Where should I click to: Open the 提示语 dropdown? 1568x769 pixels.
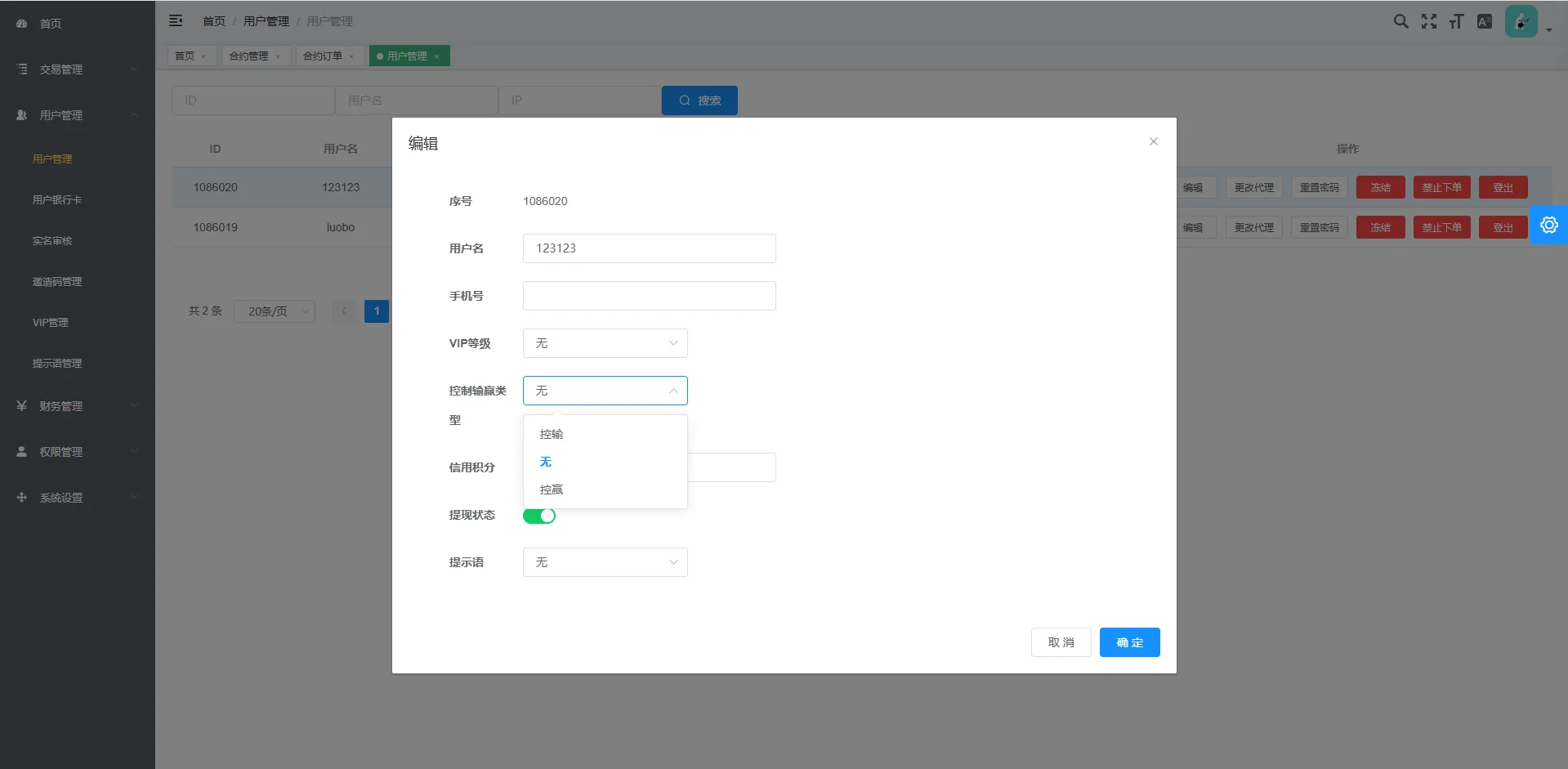[605, 562]
